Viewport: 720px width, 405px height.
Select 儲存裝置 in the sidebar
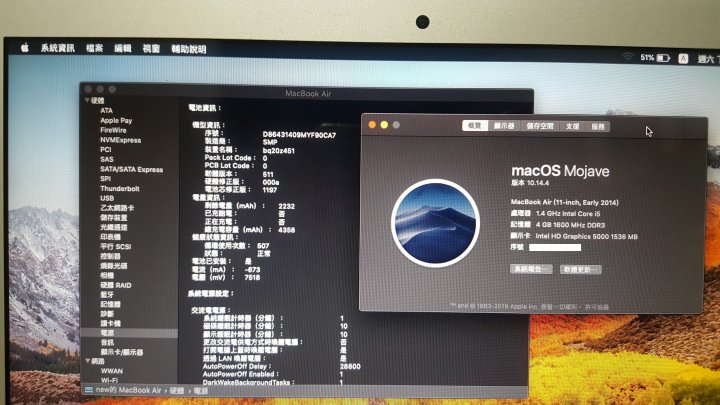click(114, 218)
